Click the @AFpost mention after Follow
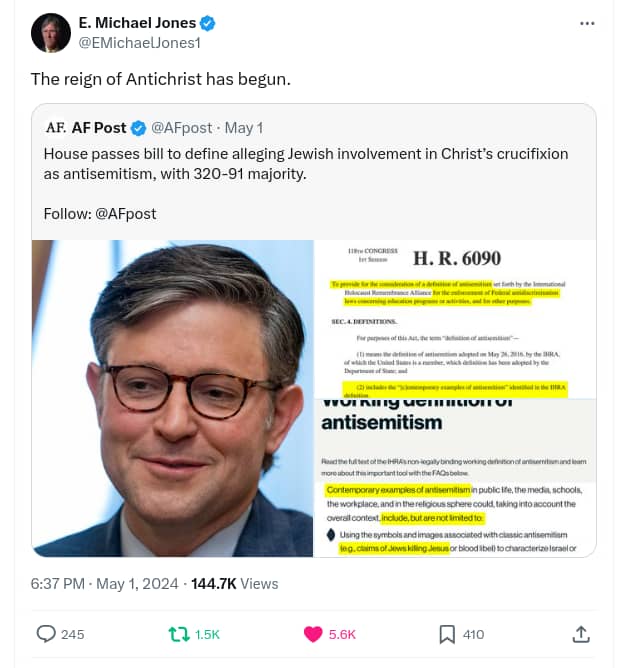 pyautogui.click(x=126, y=213)
